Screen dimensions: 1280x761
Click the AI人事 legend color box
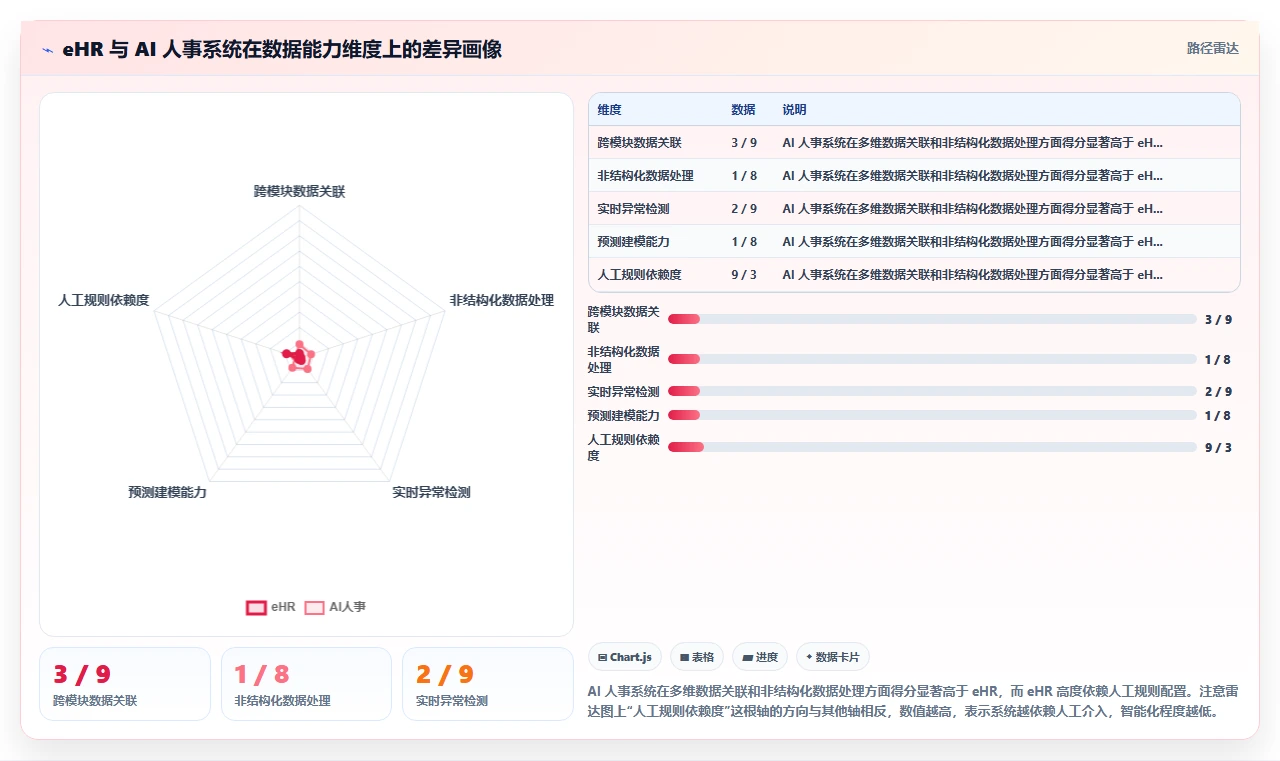point(315,607)
